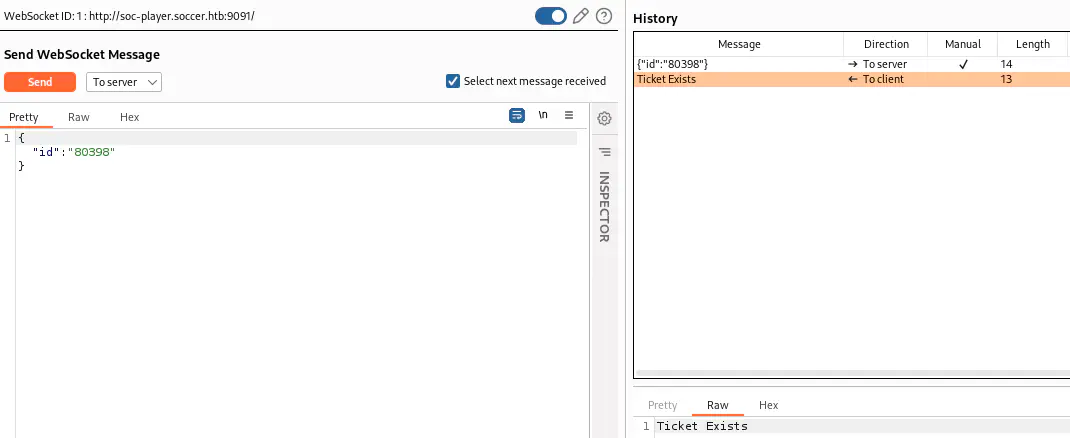Click the pencil edit WebSocket target icon

coord(581,16)
